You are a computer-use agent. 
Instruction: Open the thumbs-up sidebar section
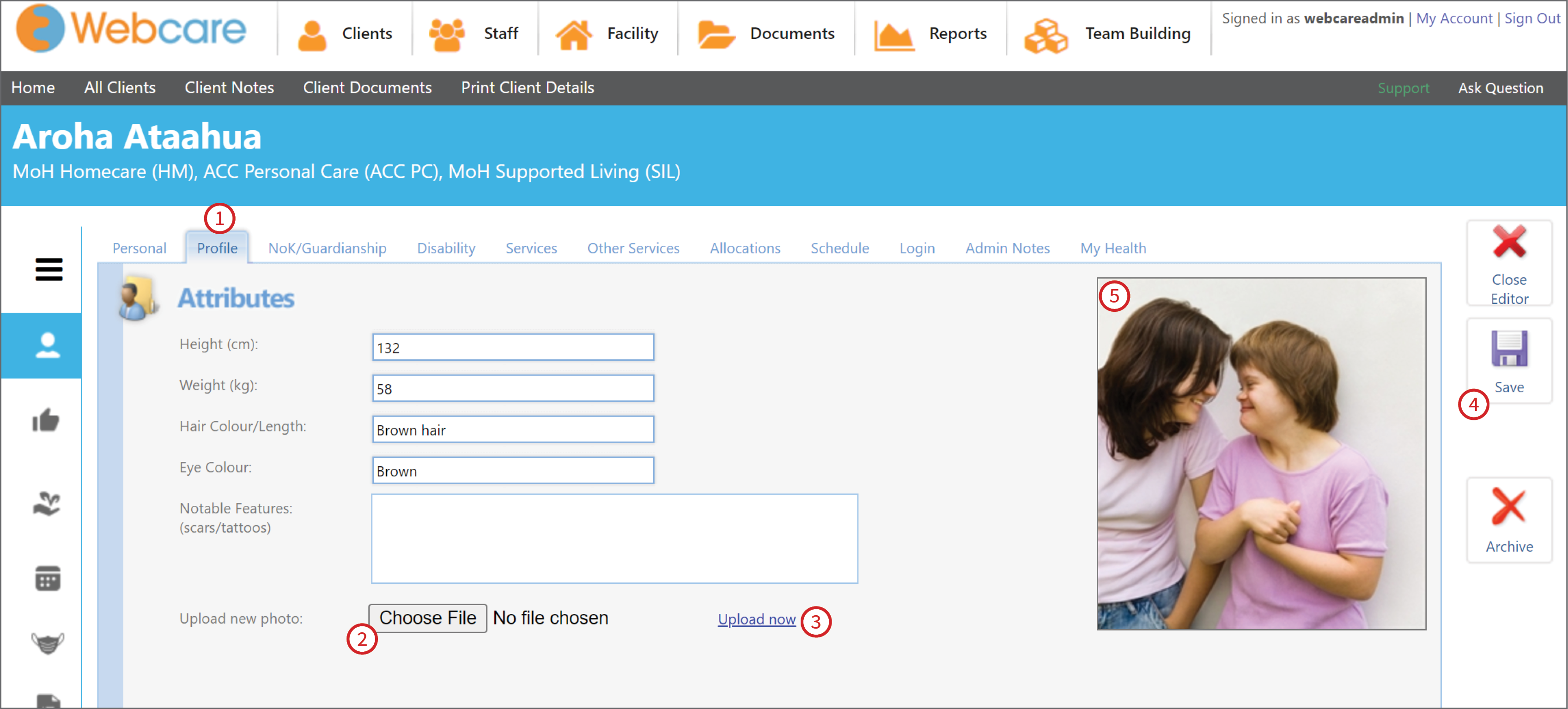point(46,420)
